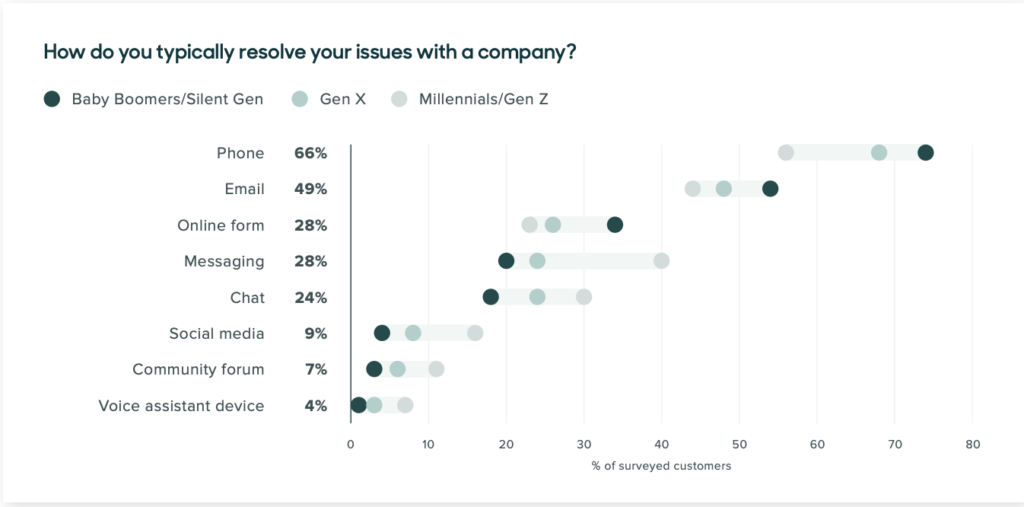Select the Phone row label

point(240,153)
